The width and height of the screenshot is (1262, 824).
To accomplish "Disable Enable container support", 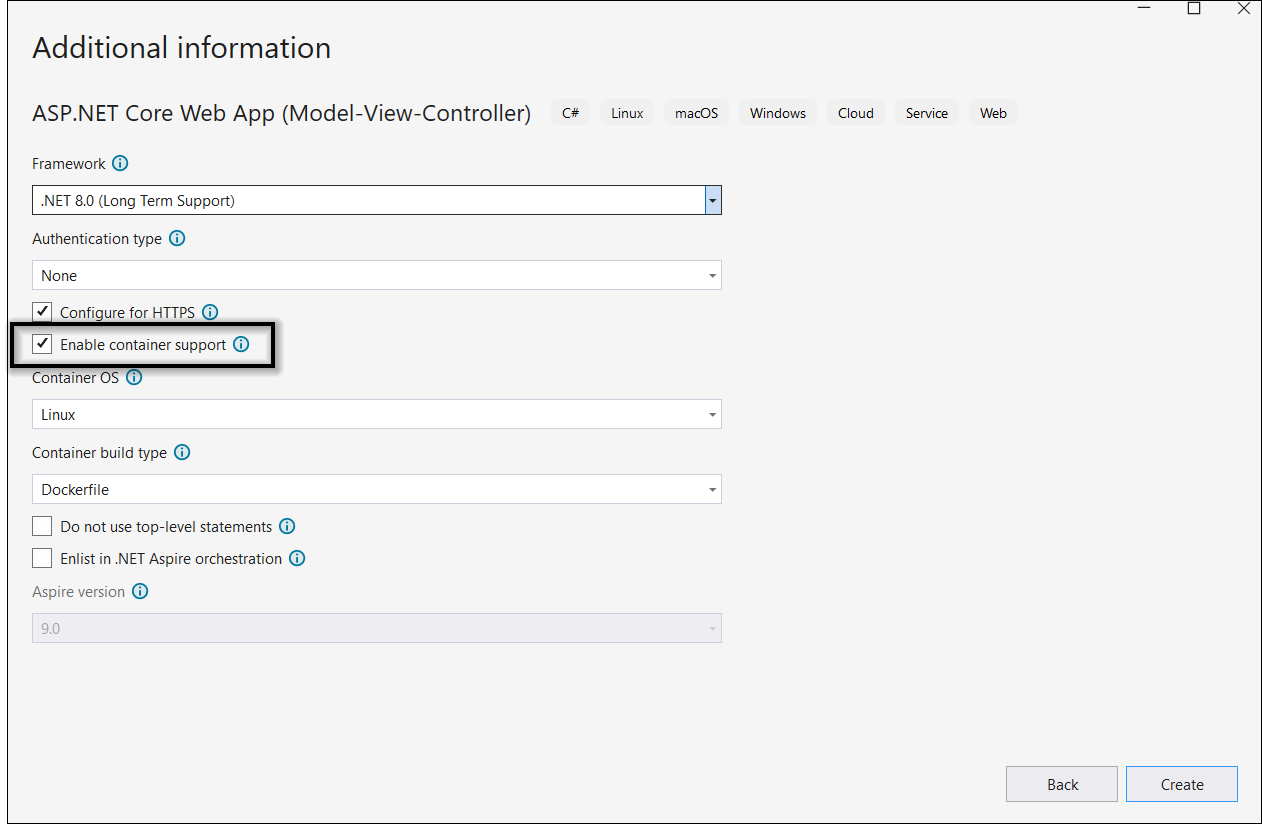I will click(41, 343).
